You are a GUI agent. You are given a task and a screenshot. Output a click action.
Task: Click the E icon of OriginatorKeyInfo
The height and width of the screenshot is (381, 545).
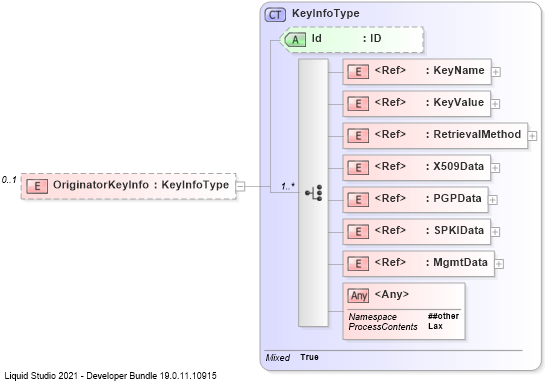point(37,186)
